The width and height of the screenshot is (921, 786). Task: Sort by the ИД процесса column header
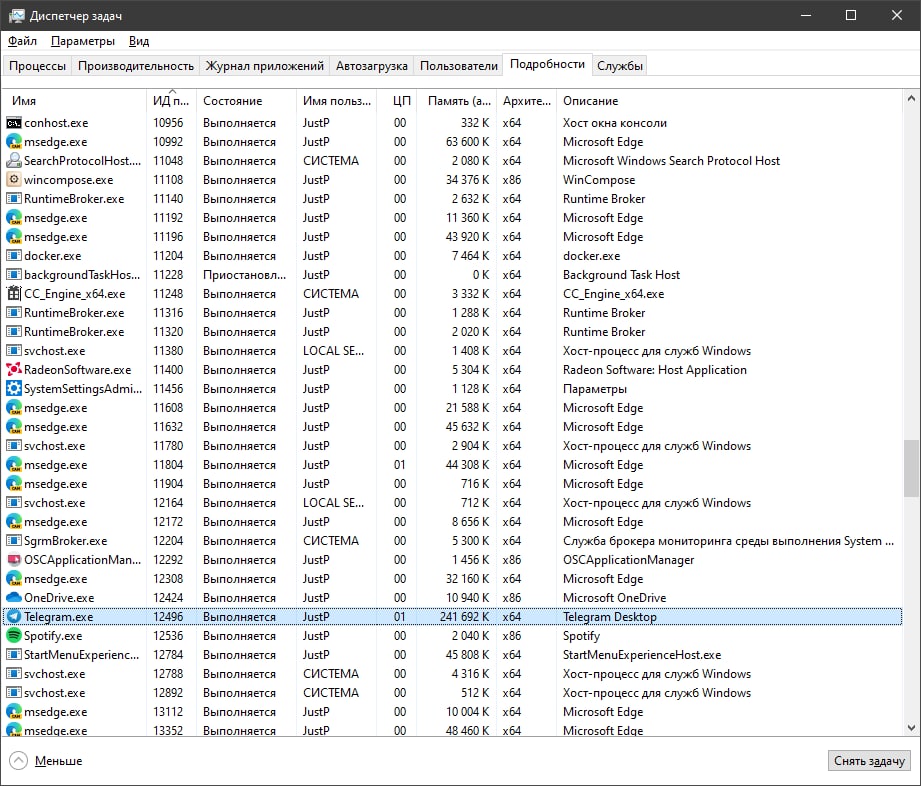click(171, 101)
